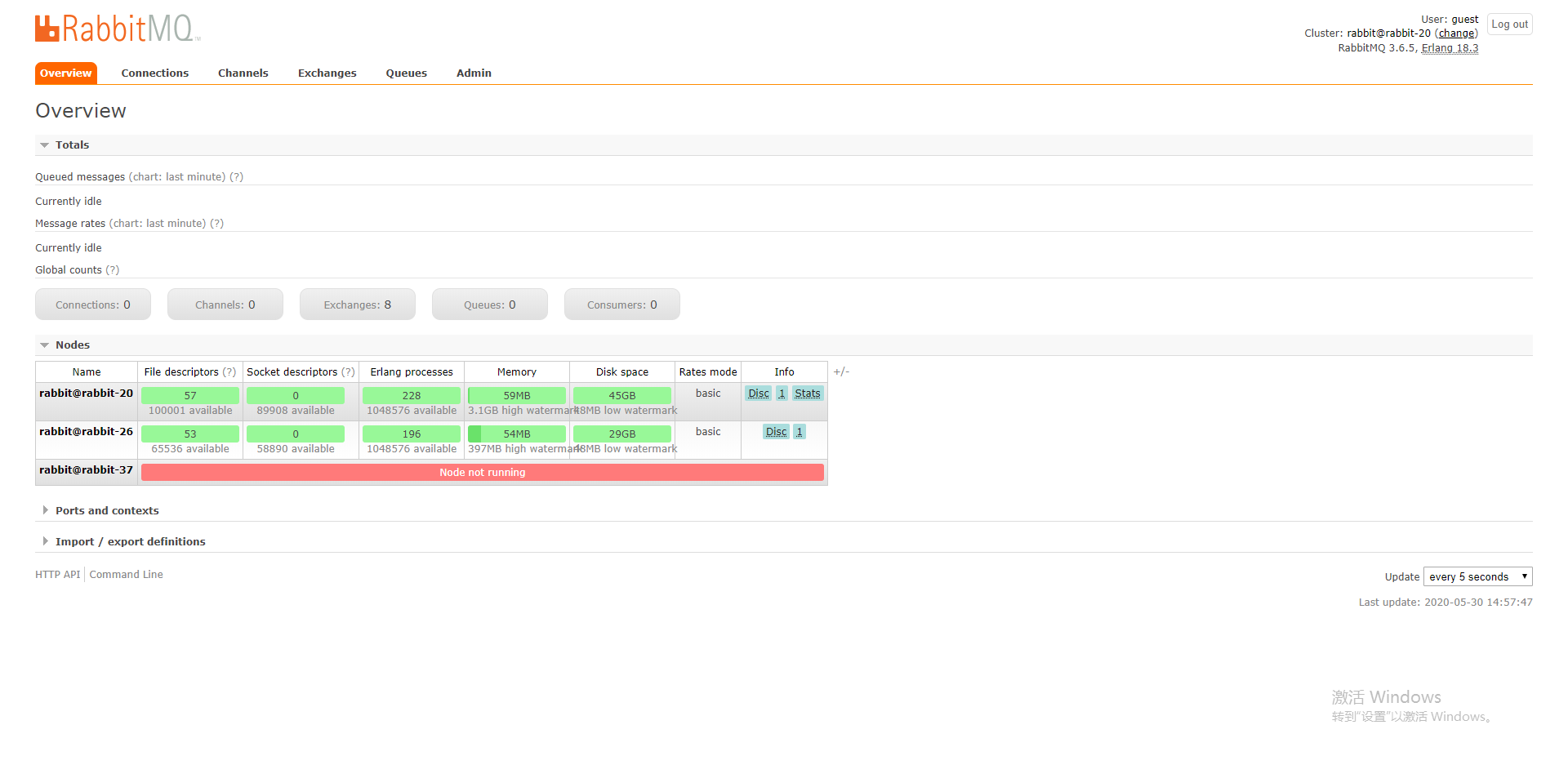Click the Channels: 0 count button
This screenshot has width=1568, height=765.
[x=225, y=305]
